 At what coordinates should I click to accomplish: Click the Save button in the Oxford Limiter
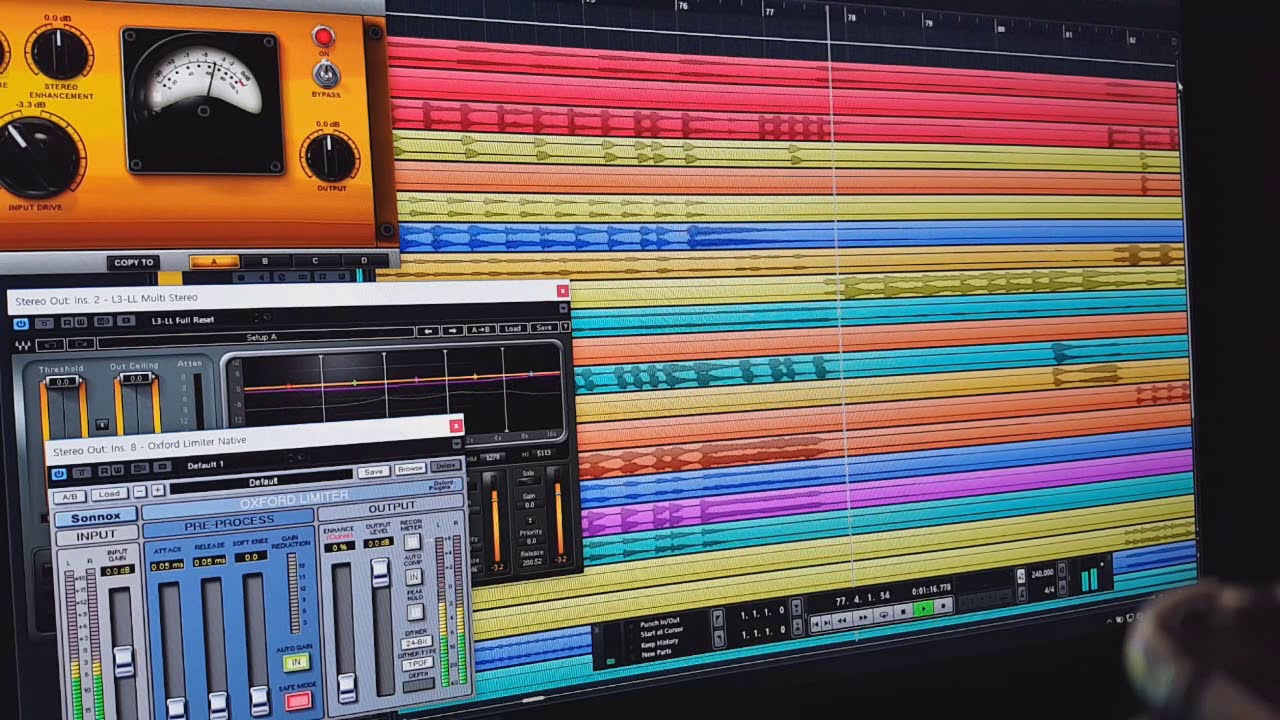pos(373,472)
